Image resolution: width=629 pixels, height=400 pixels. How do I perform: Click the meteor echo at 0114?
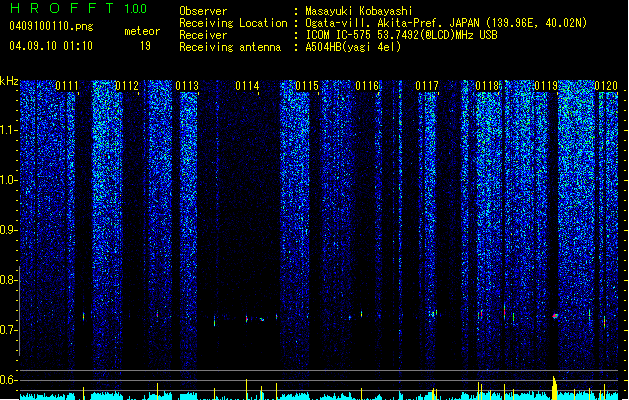click(x=247, y=319)
